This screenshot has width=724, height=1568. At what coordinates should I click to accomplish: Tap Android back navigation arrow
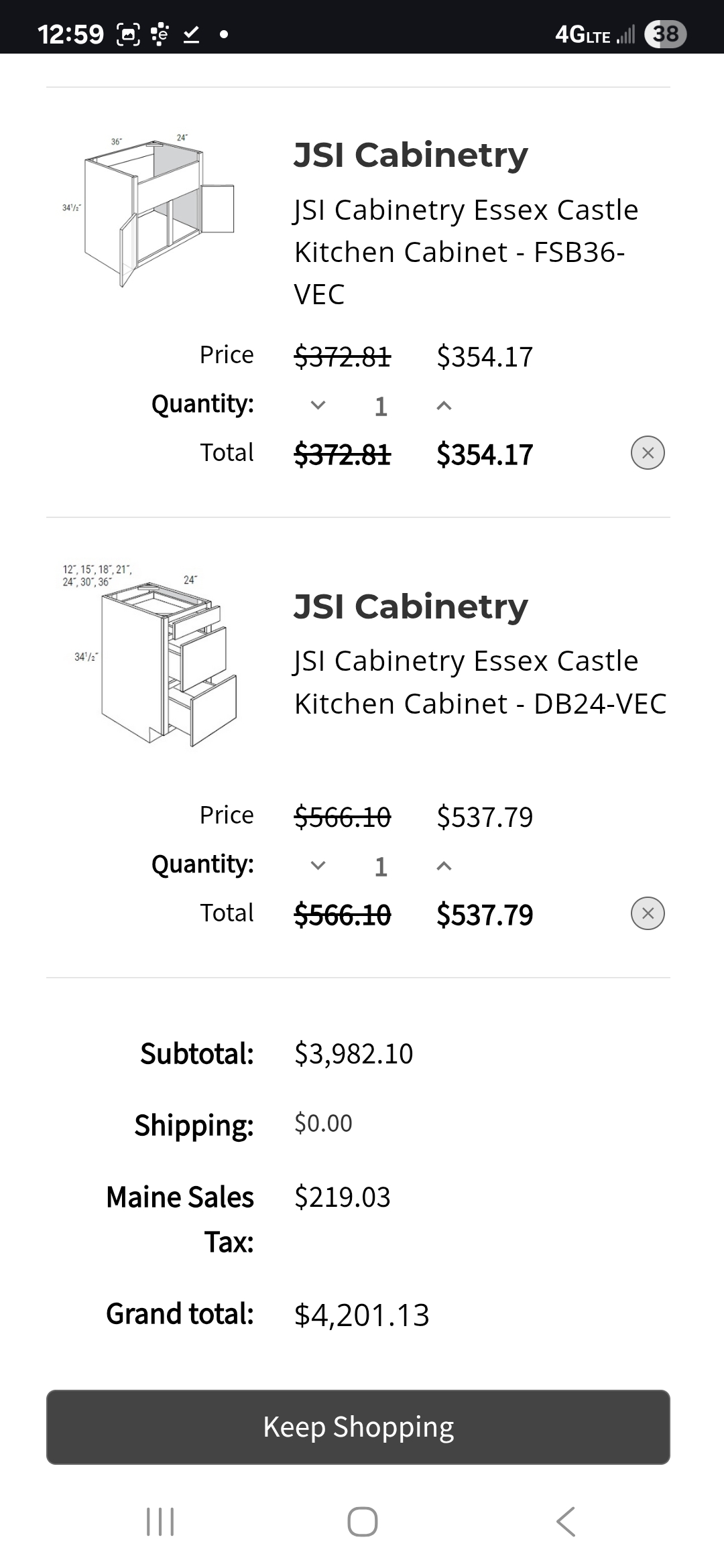tap(566, 1521)
